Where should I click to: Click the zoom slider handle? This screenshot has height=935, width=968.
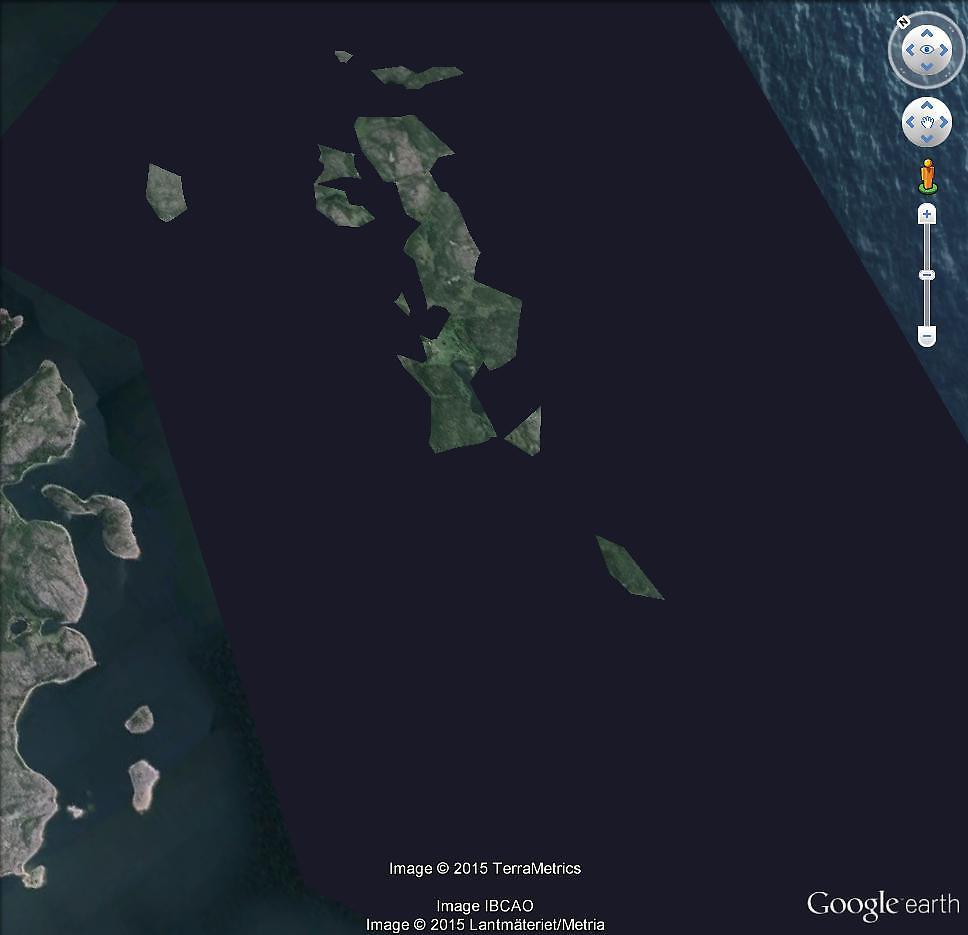[x=927, y=275]
